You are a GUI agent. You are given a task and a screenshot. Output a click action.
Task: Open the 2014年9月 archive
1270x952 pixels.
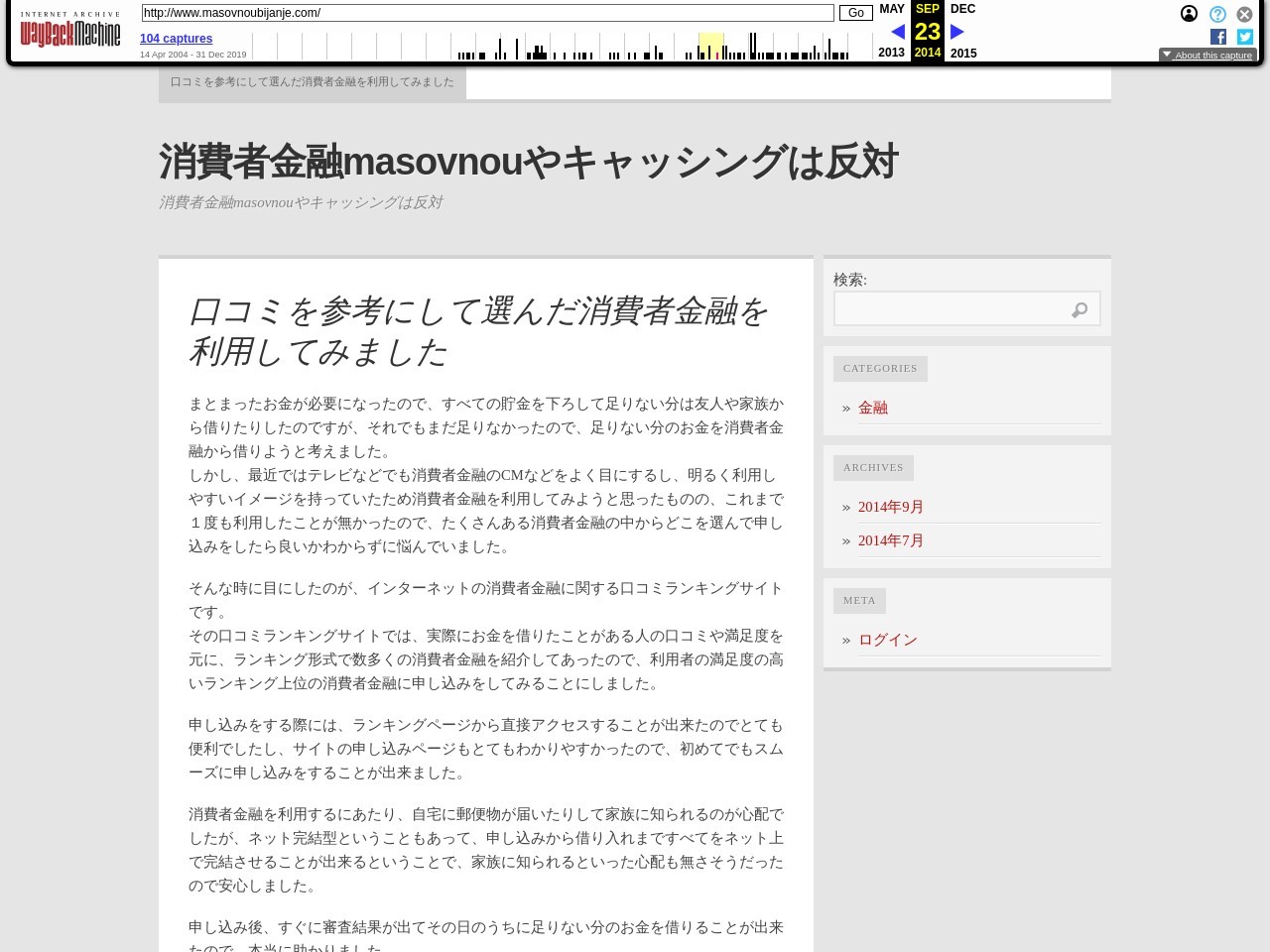pyautogui.click(x=890, y=507)
